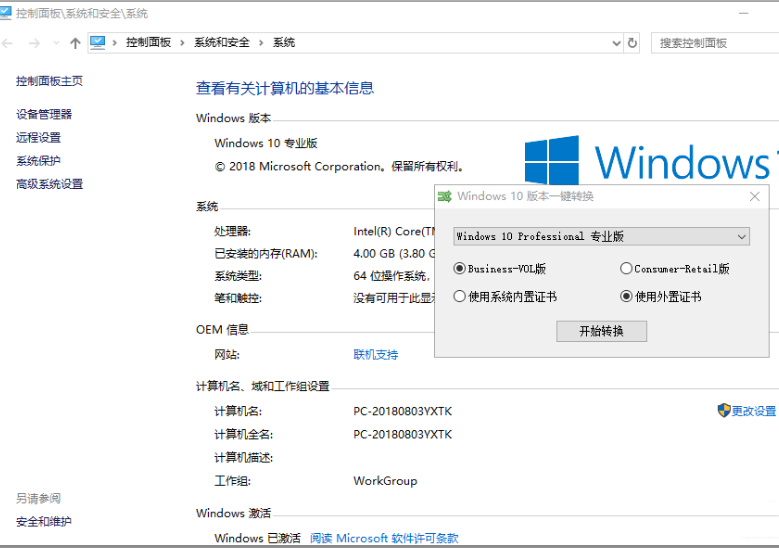Click the computer icon in address bar
Screen dimensions: 779x548
point(97,43)
